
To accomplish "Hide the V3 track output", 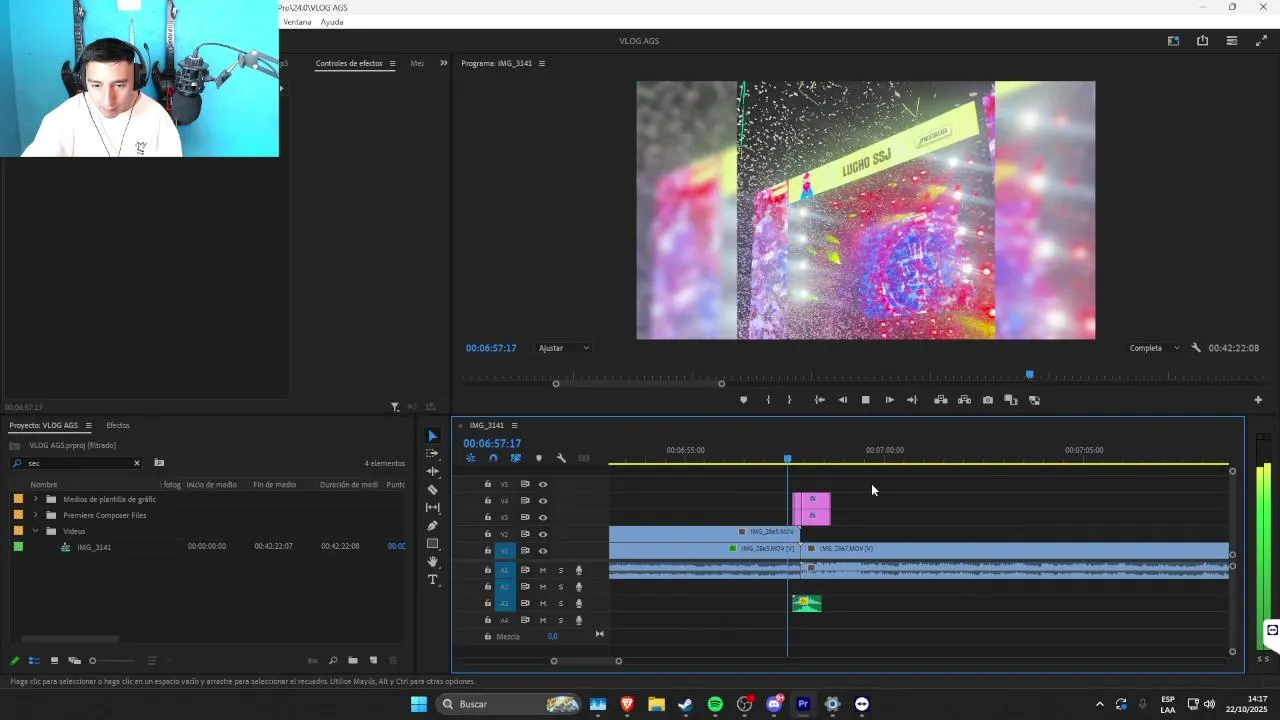I will [543, 518].
